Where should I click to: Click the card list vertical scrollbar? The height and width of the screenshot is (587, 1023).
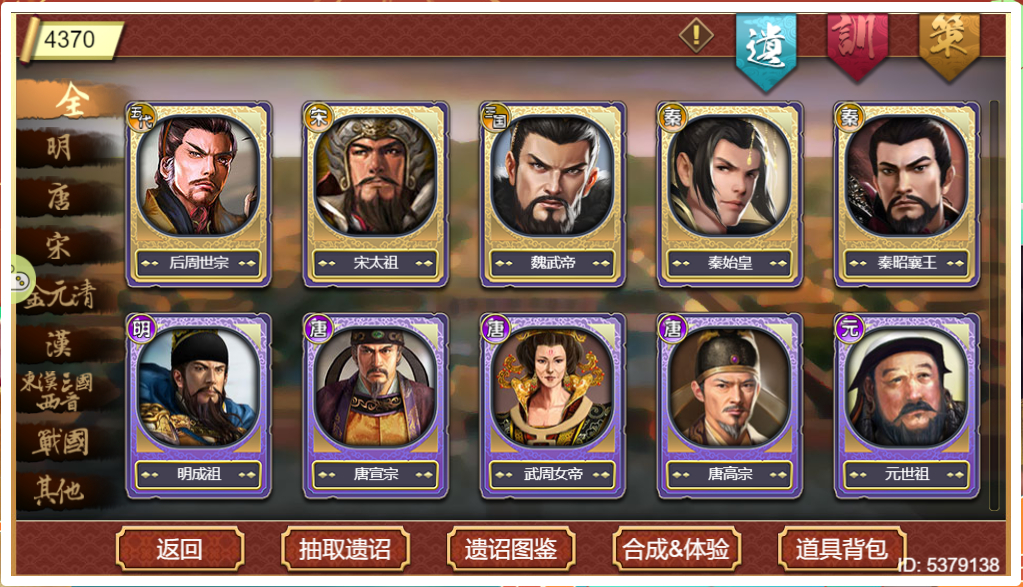click(994, 305)
